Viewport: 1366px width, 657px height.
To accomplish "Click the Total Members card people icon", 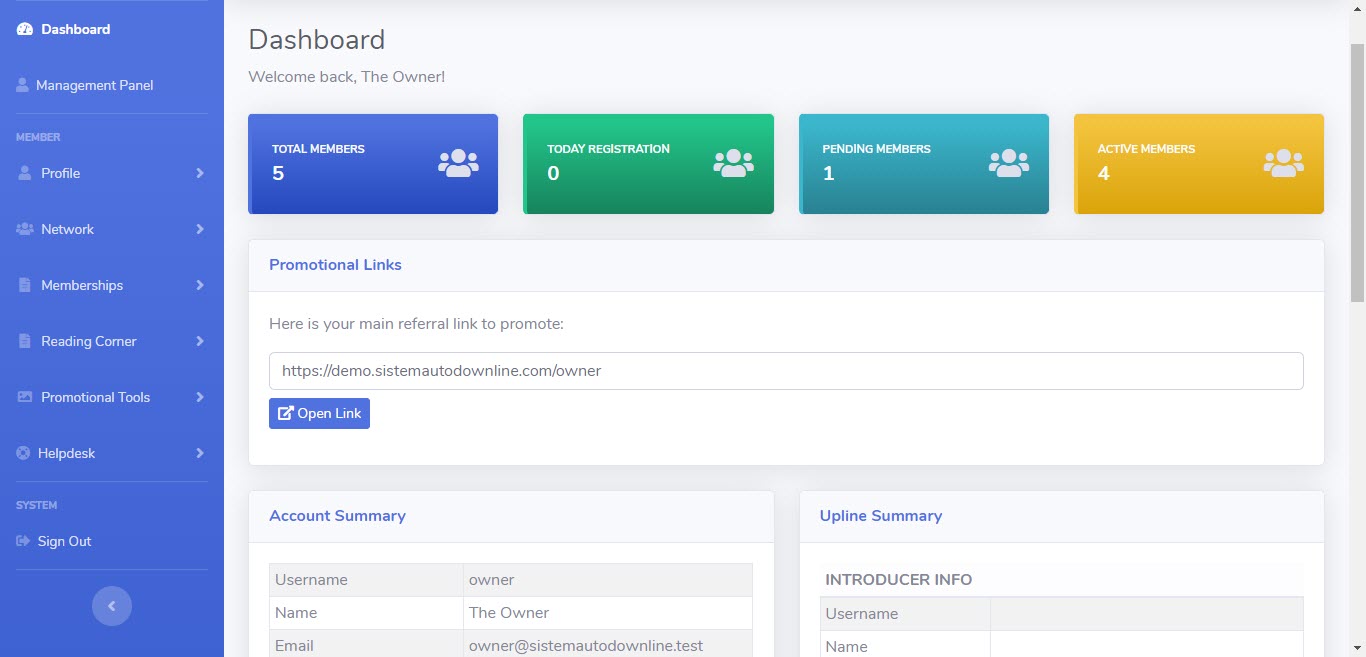I will (458, 163).
